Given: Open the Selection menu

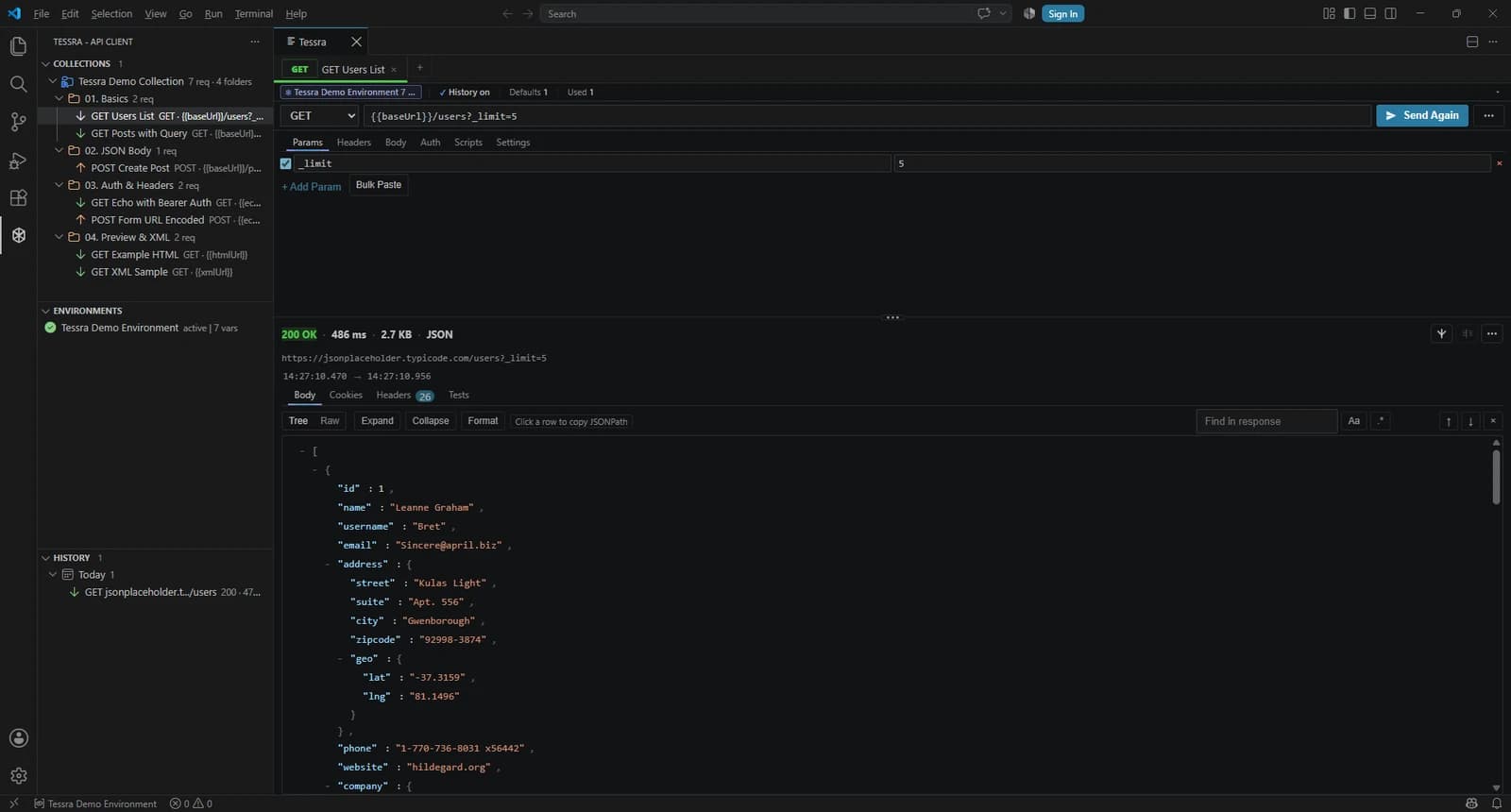Looking at the screenshot, I should pos(111,13).
